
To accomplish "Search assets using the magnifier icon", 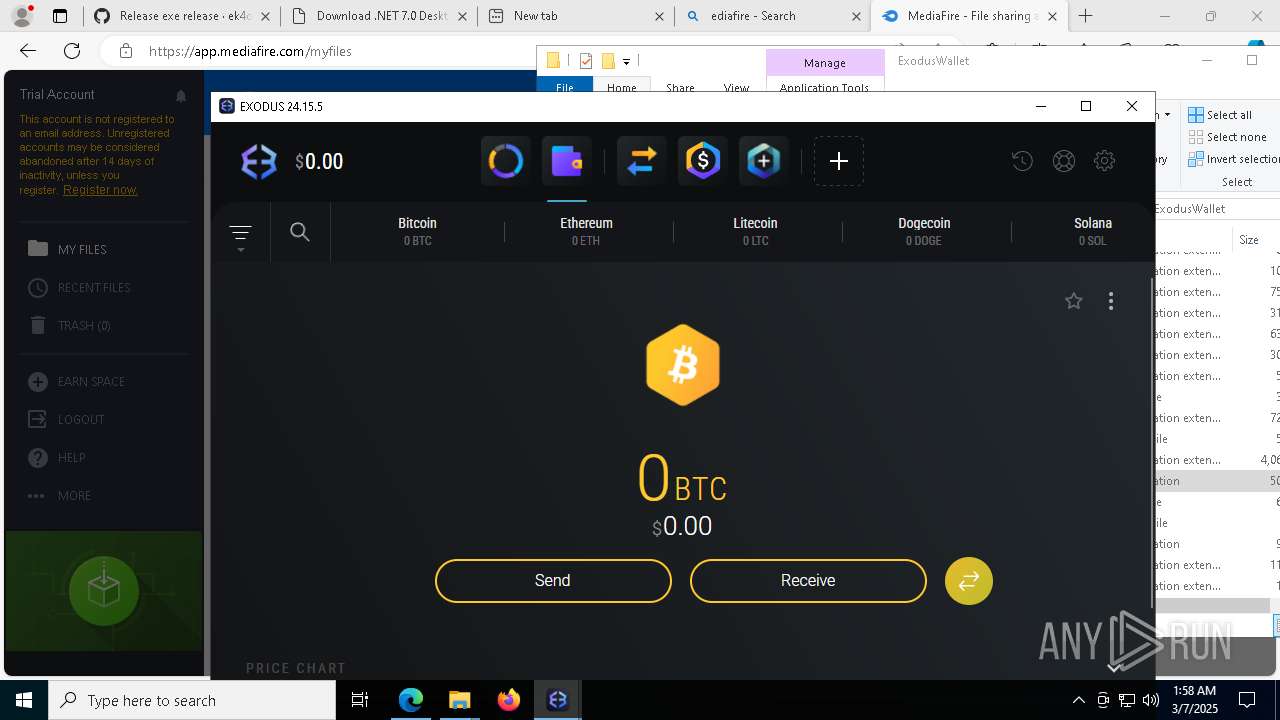I will [299, 232].
